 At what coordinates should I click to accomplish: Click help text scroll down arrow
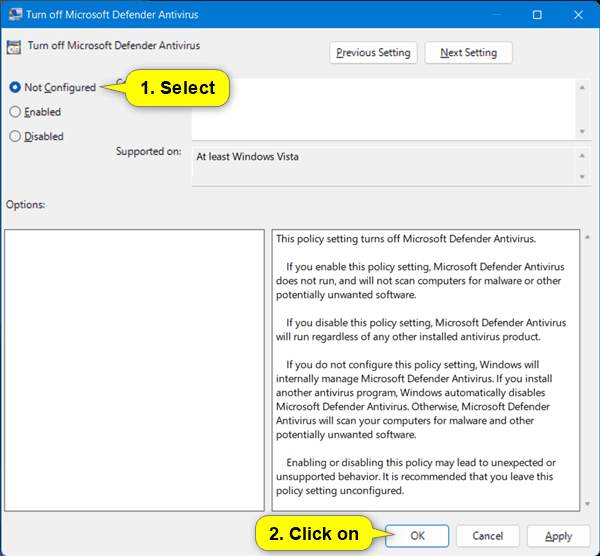(x=587, y=504)
